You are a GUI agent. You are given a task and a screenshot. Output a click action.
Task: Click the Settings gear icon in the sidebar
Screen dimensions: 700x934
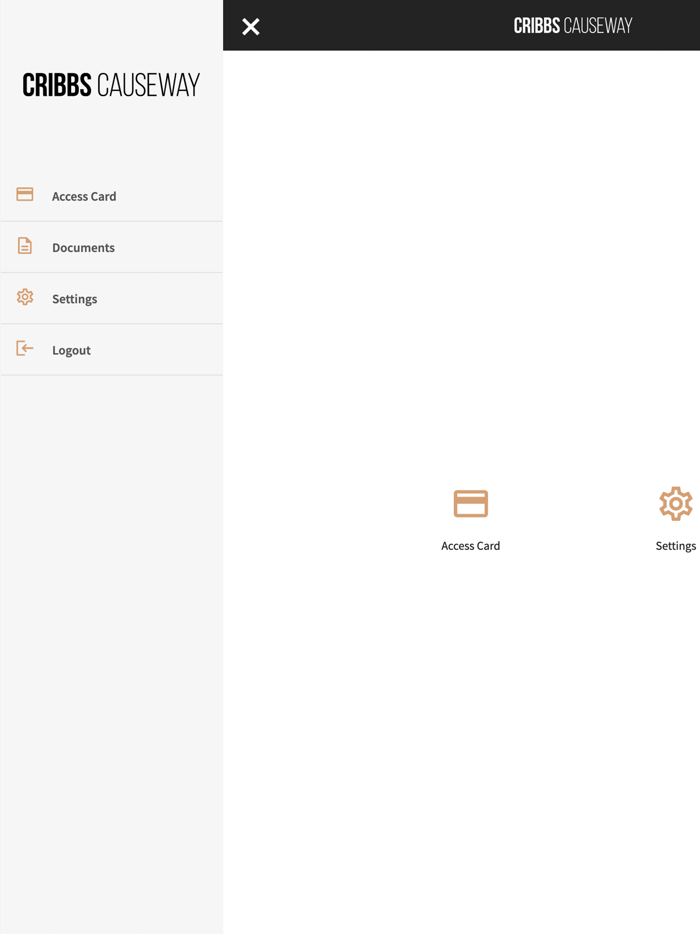pos(24,297)
